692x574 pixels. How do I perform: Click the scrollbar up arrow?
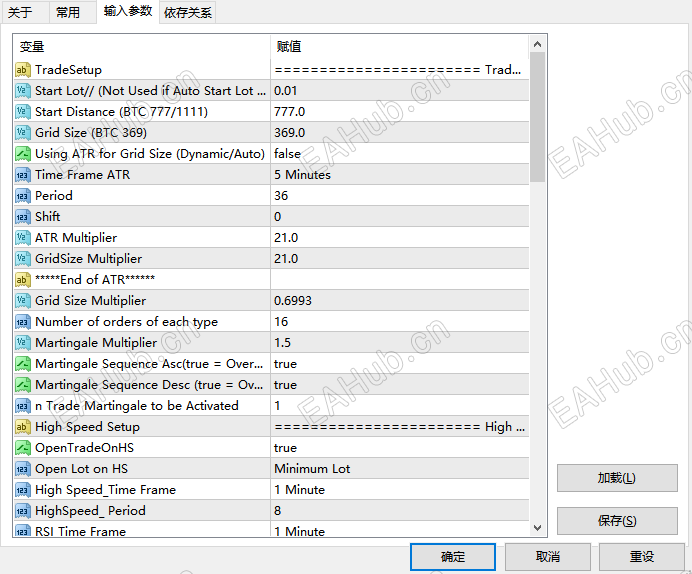pos(537,44)
